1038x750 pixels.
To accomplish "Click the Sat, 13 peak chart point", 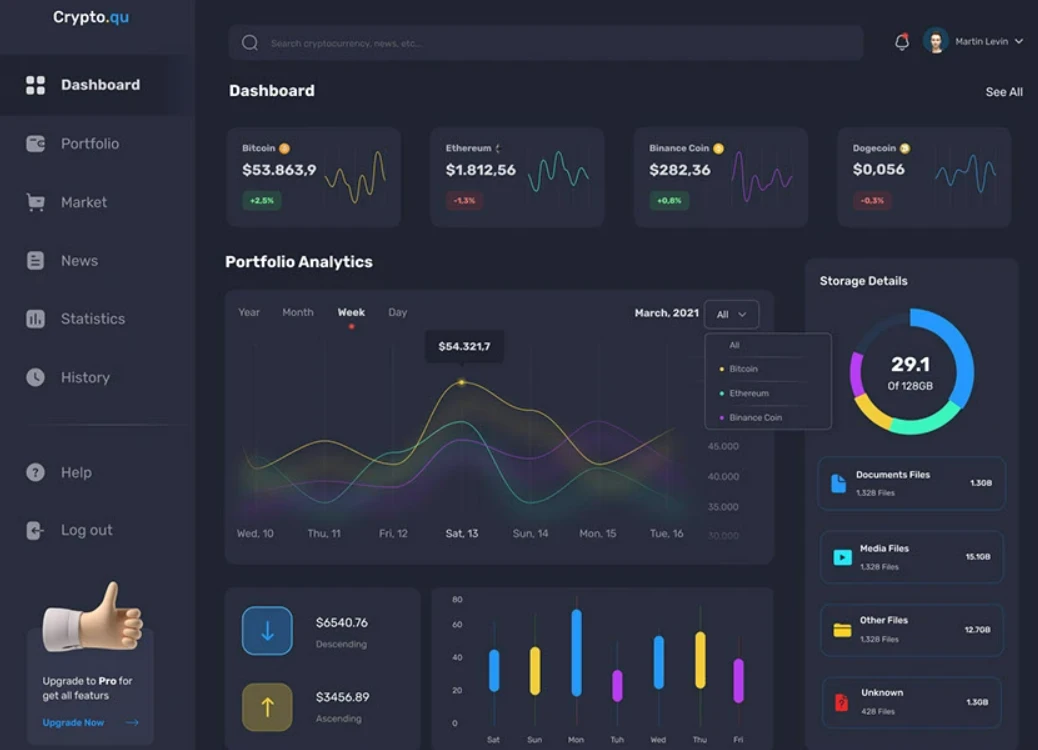I will coord(461,382).
